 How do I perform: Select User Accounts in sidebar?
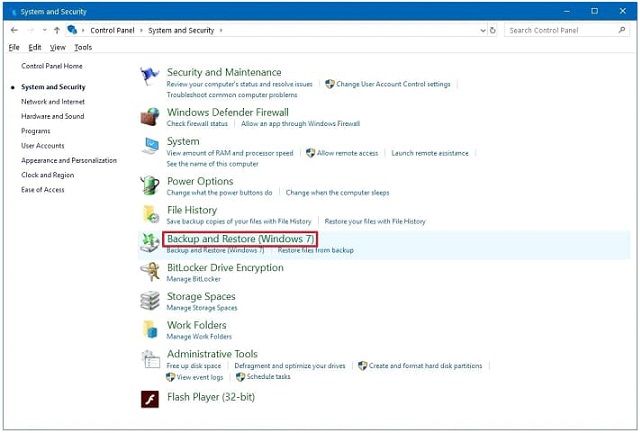point(43,146)
